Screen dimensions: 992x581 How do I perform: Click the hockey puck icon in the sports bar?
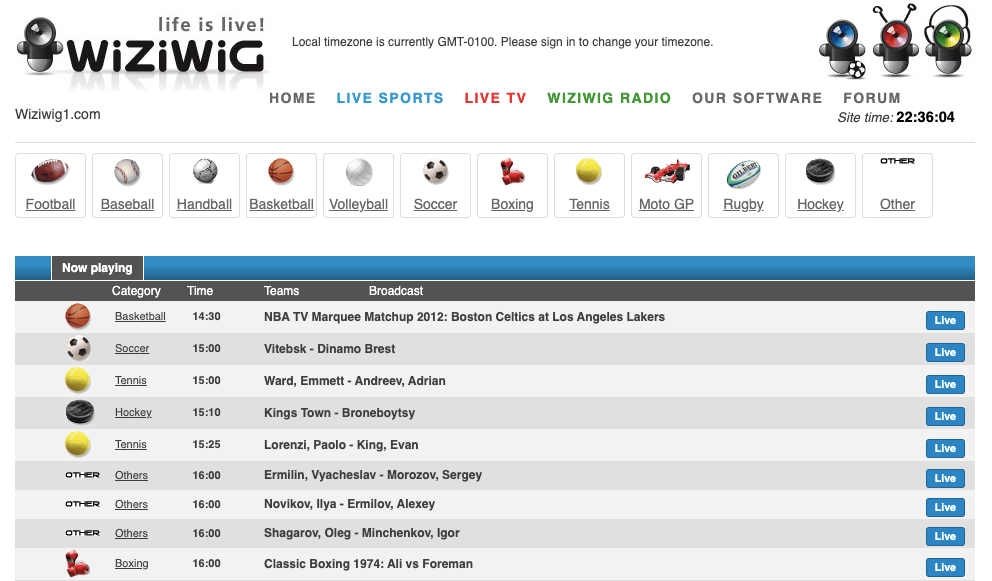820,171
